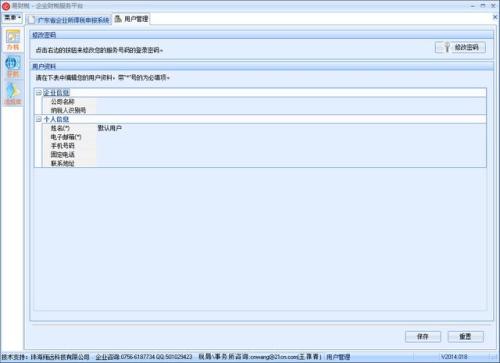Viewport: 500px width, 363px height.
Task: Click the 用户管理 tab's user icon
Action: [x=118, y=19]
